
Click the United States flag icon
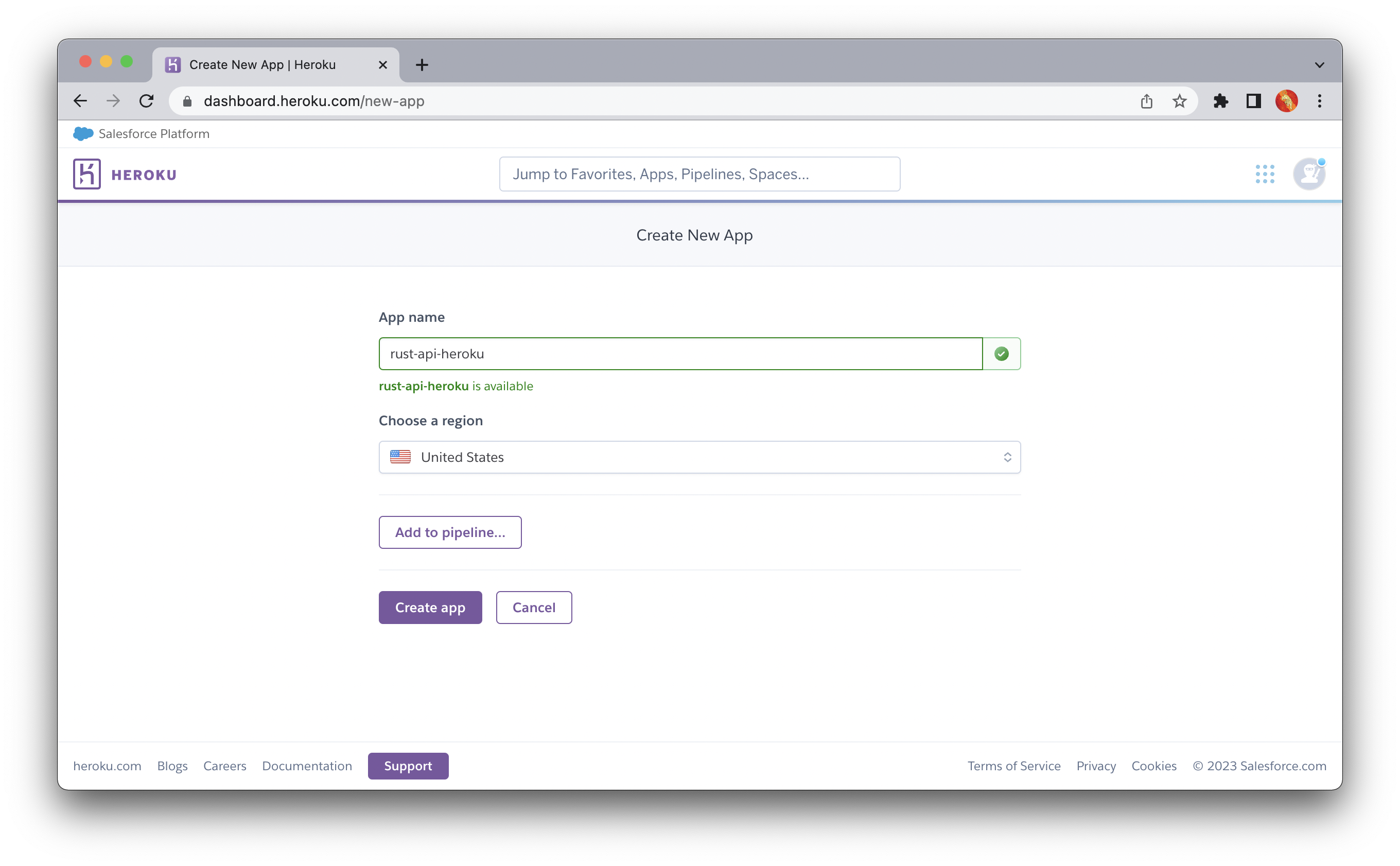(x=401, y=457)
